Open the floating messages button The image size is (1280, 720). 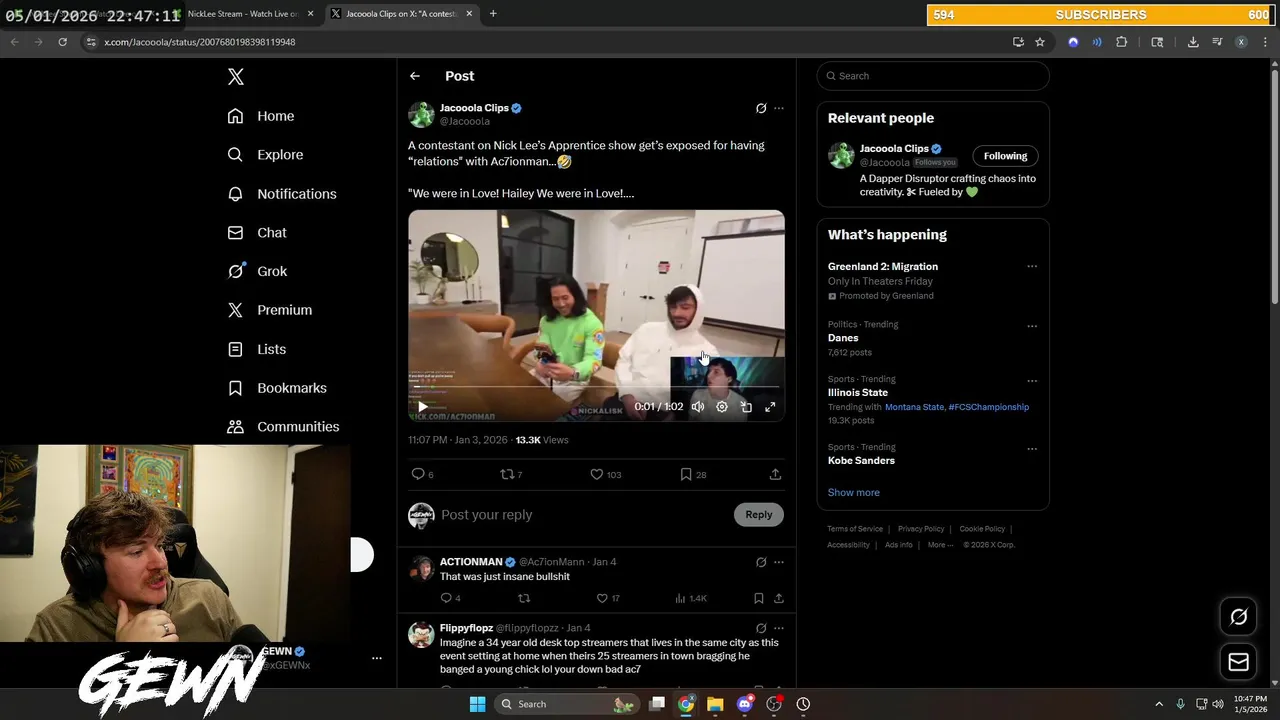(1238, 662)
